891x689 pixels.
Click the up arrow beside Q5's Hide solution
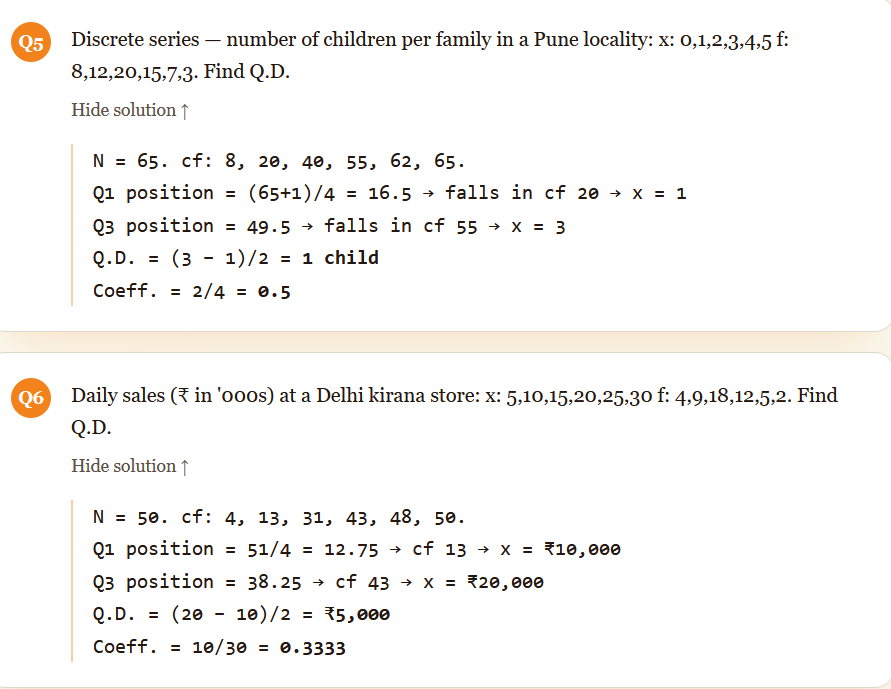point(185,111)
